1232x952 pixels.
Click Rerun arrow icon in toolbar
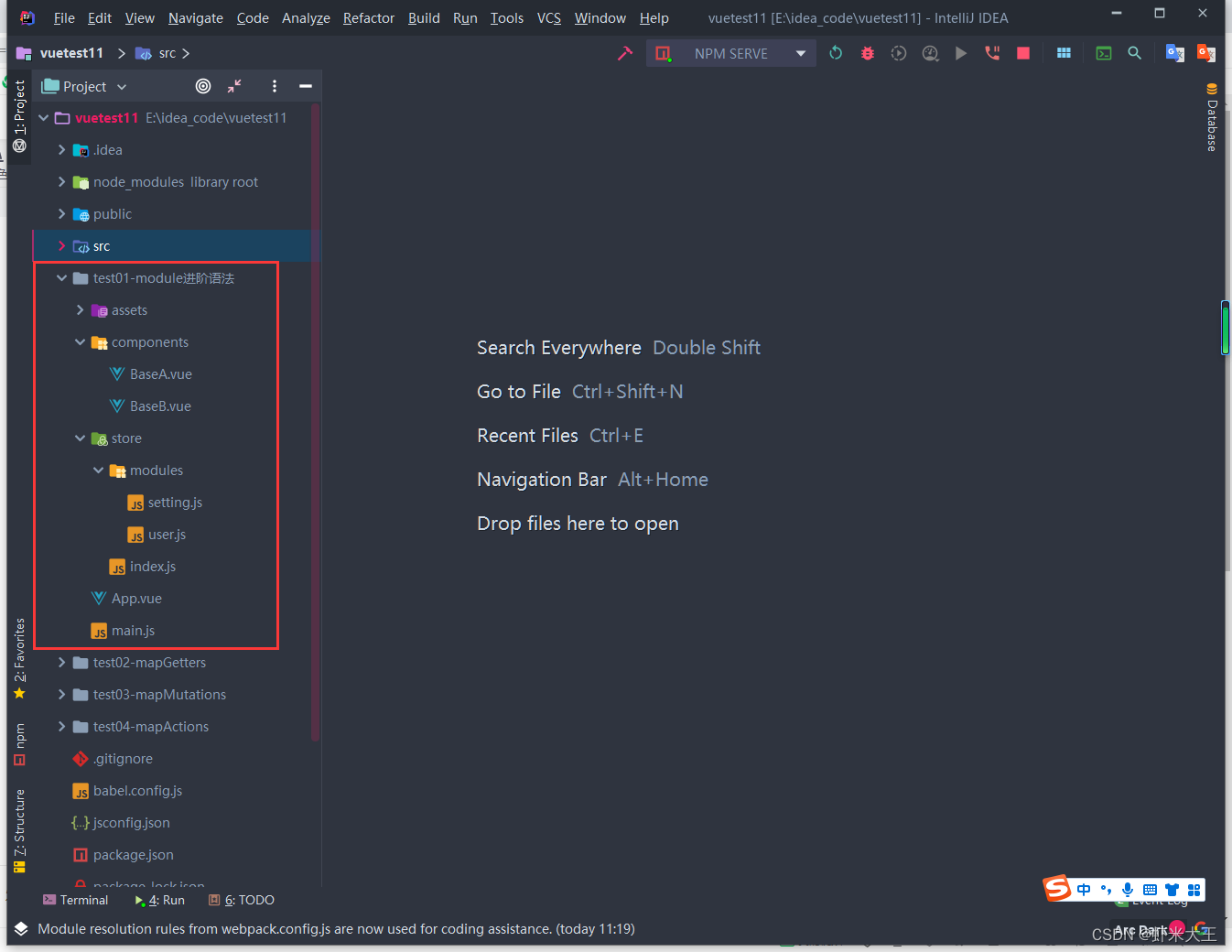836,53
